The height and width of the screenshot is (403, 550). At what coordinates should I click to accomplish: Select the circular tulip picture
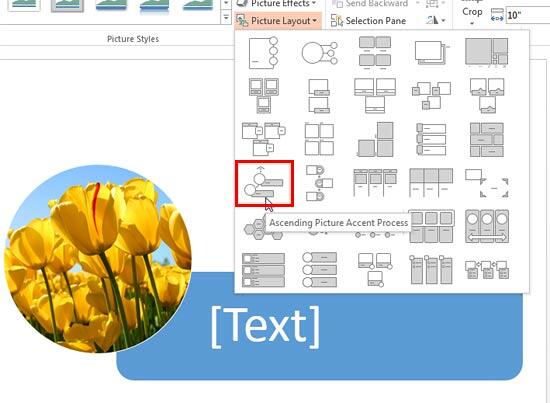[98, 259]
